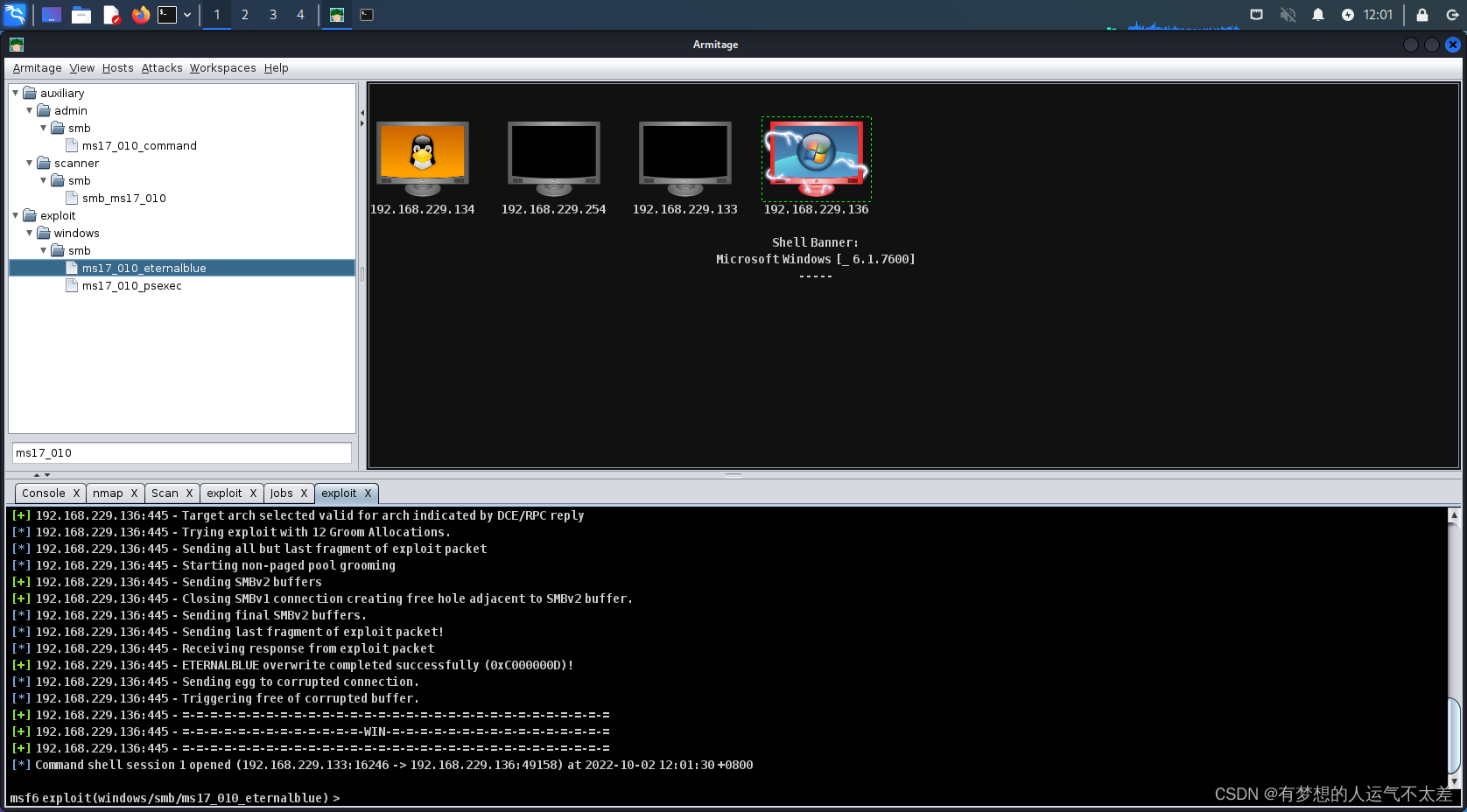Viewport: 1467px width, 812px height.
Task: Click the lock screen icon
Action: pyautogui.click(x=1422, y=15)
